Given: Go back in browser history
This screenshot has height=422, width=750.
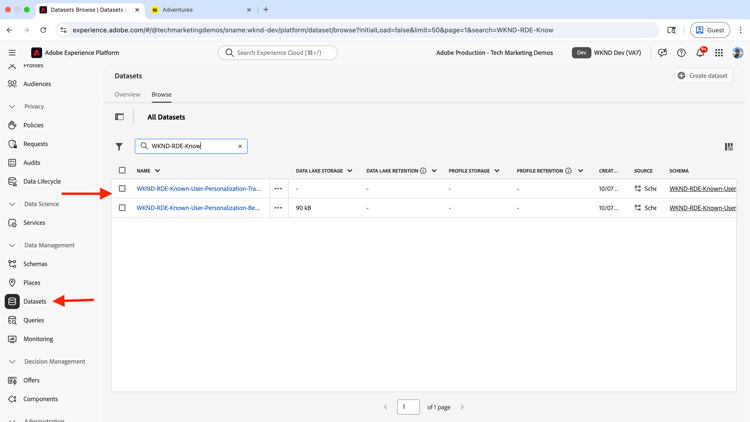Looking at the screenshot, I should tap(10, 30).
